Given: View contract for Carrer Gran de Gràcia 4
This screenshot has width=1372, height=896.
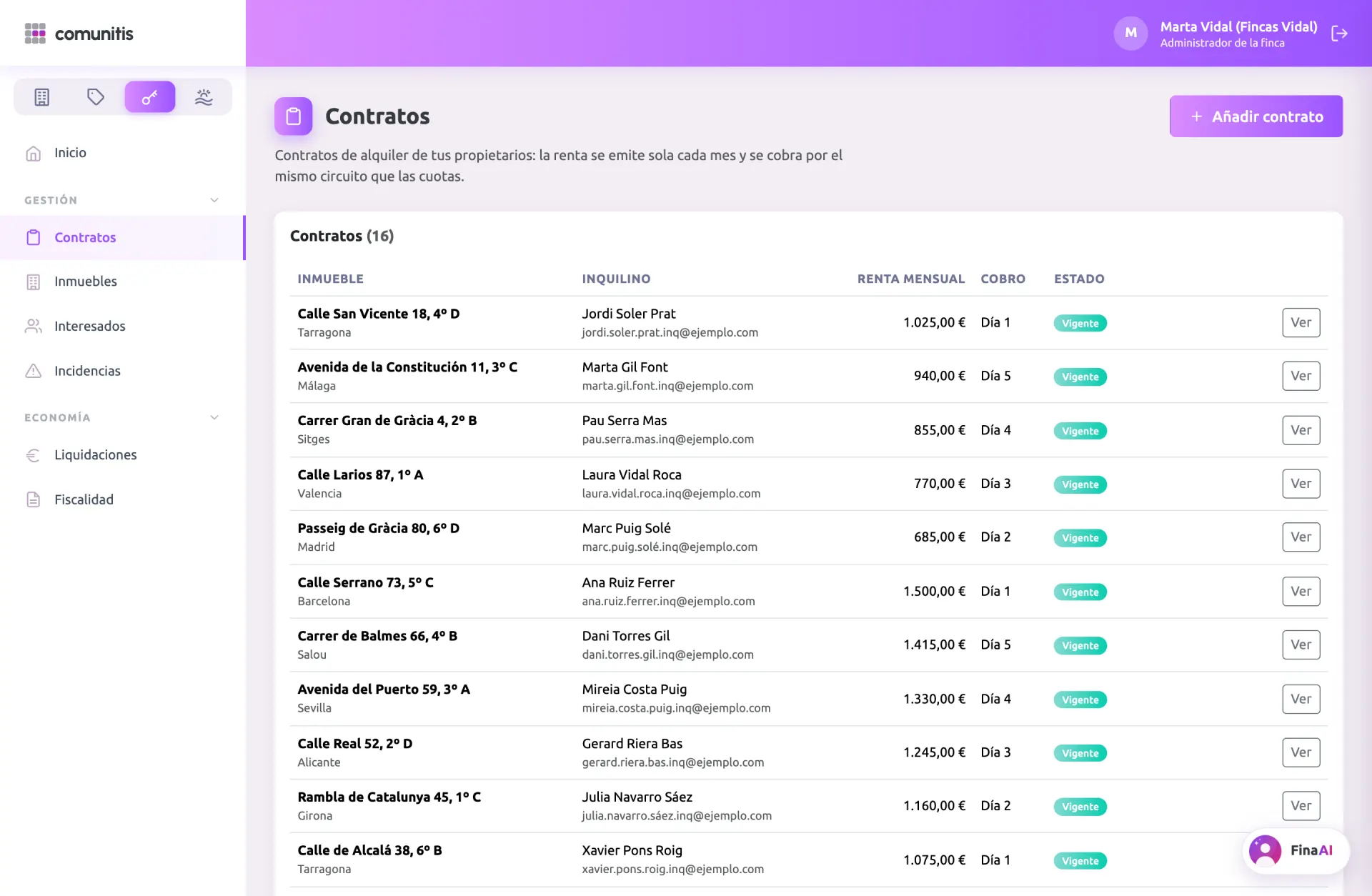Looking at the screenshot, I should pos(1301,430).
